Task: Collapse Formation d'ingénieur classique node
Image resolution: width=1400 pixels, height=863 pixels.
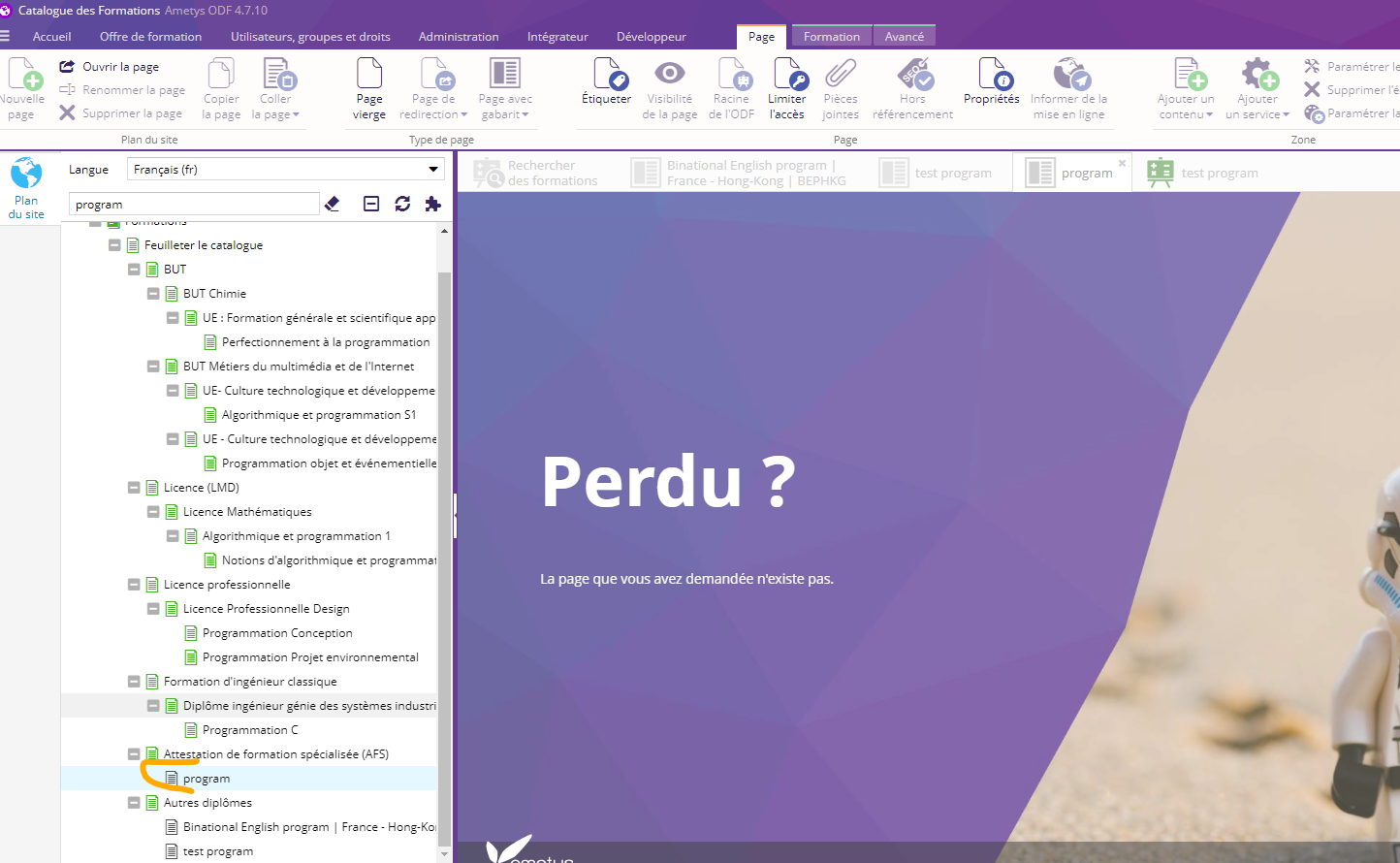Action: tap(134, 682)
